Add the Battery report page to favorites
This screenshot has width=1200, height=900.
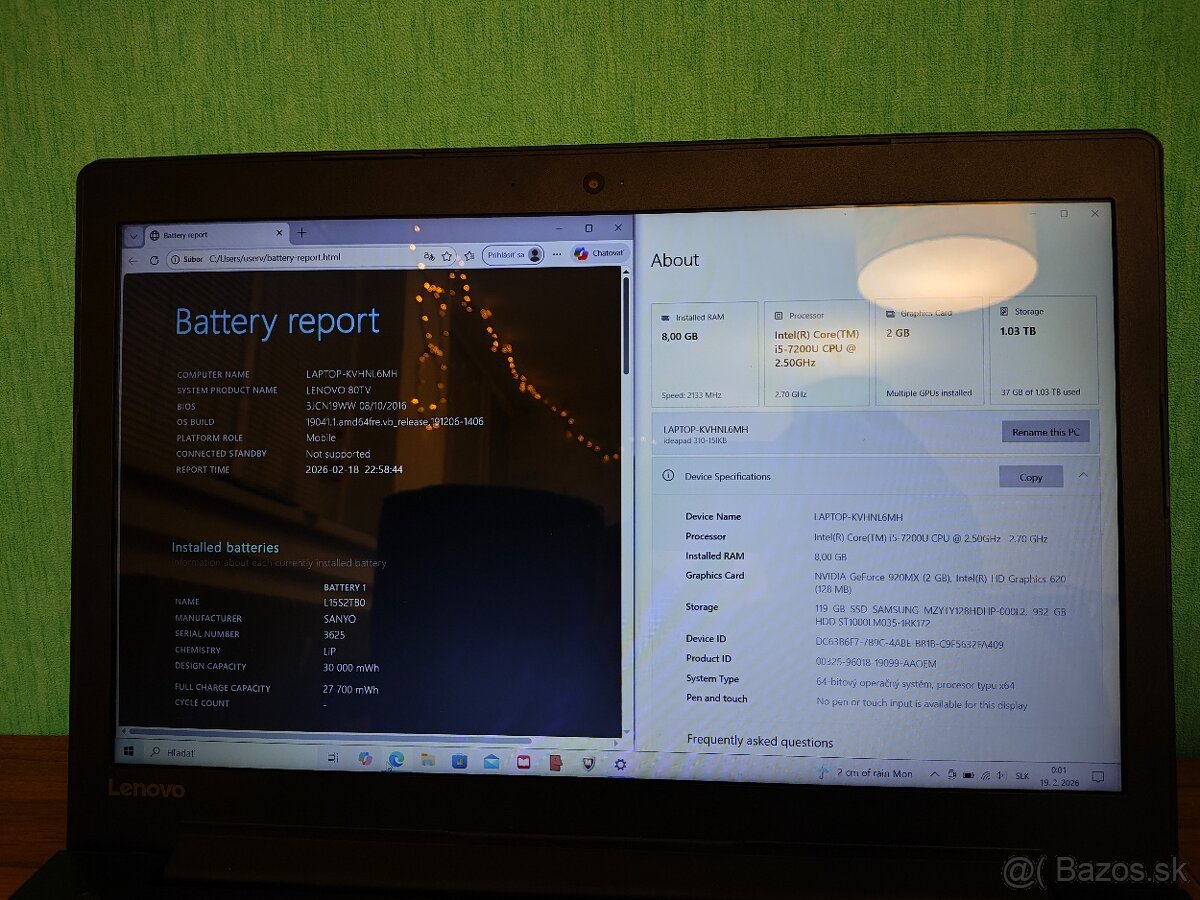pyautogui.click(x=447, y=256)
